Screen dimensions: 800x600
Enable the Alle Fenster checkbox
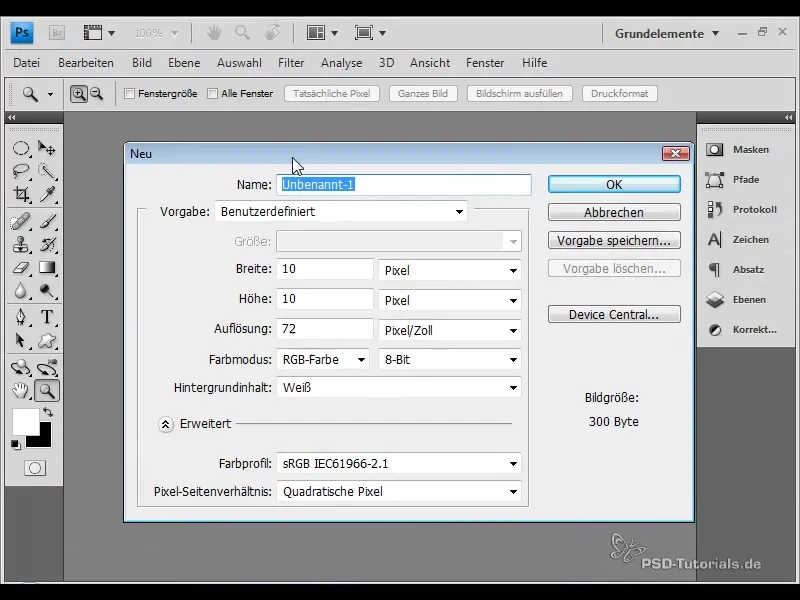pyautogui.click(x=212, y=94)
